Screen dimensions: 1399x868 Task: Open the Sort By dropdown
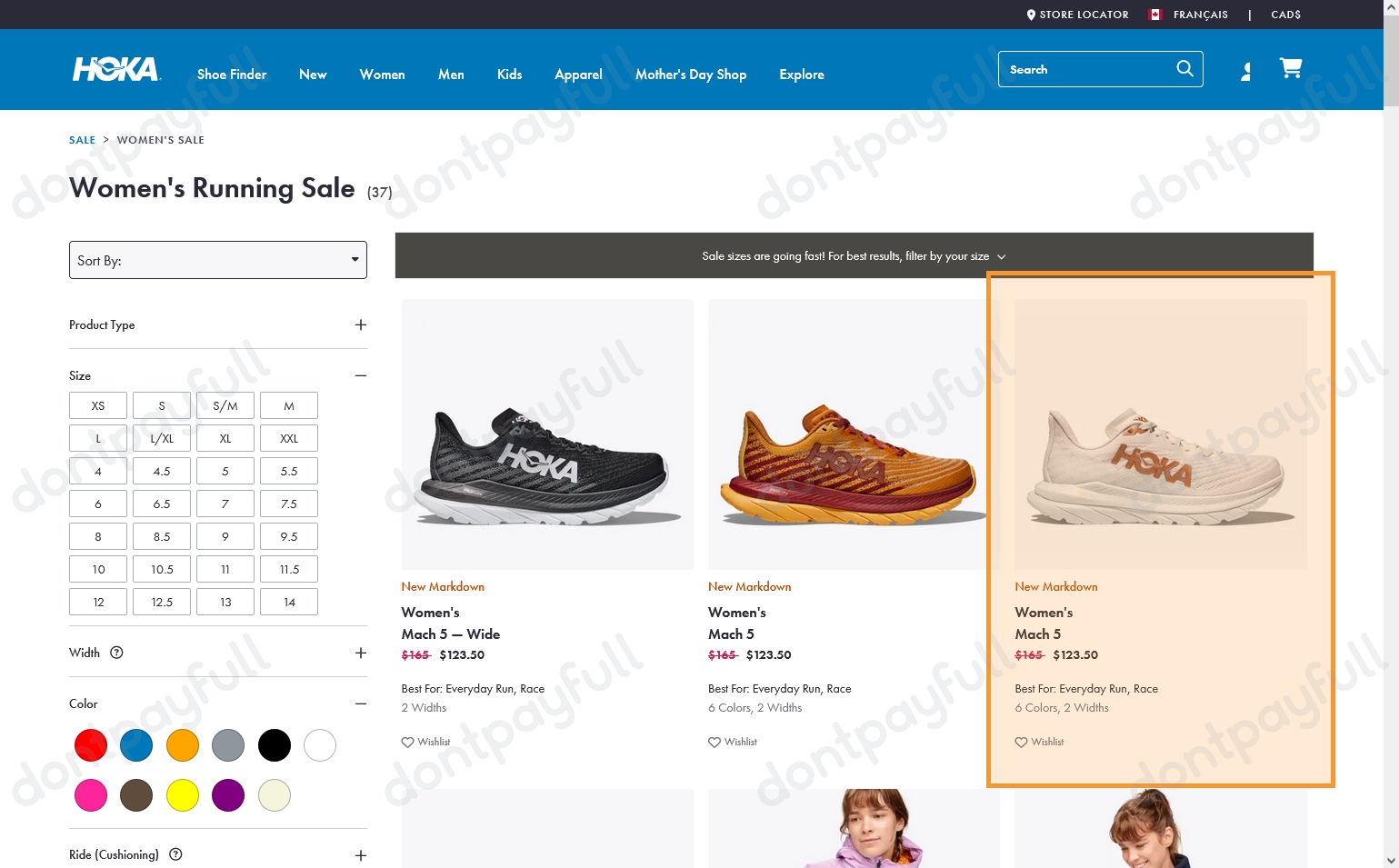point(217,260)
